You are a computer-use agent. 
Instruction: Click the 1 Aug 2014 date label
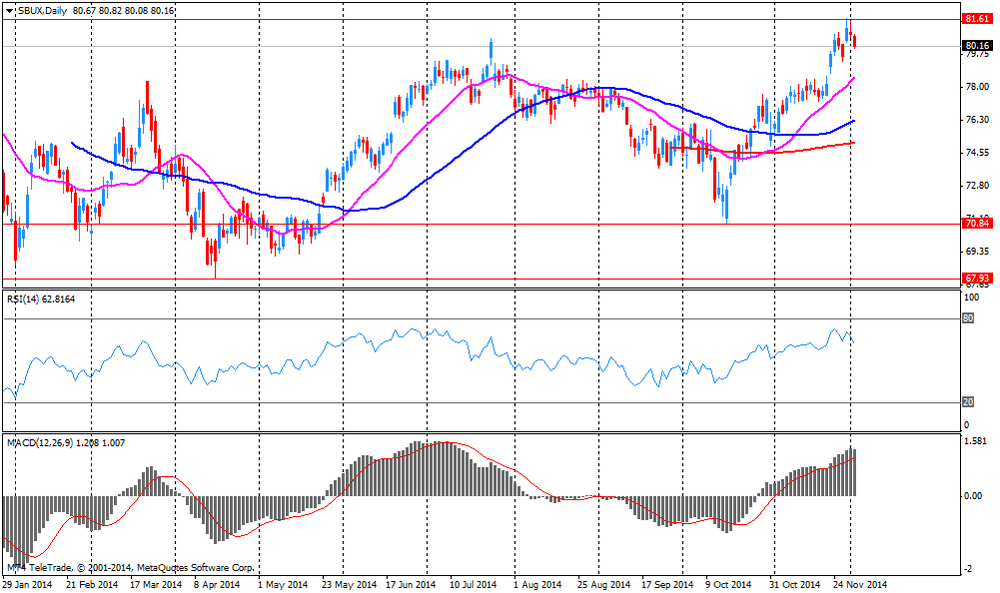[x=537, y=584]
